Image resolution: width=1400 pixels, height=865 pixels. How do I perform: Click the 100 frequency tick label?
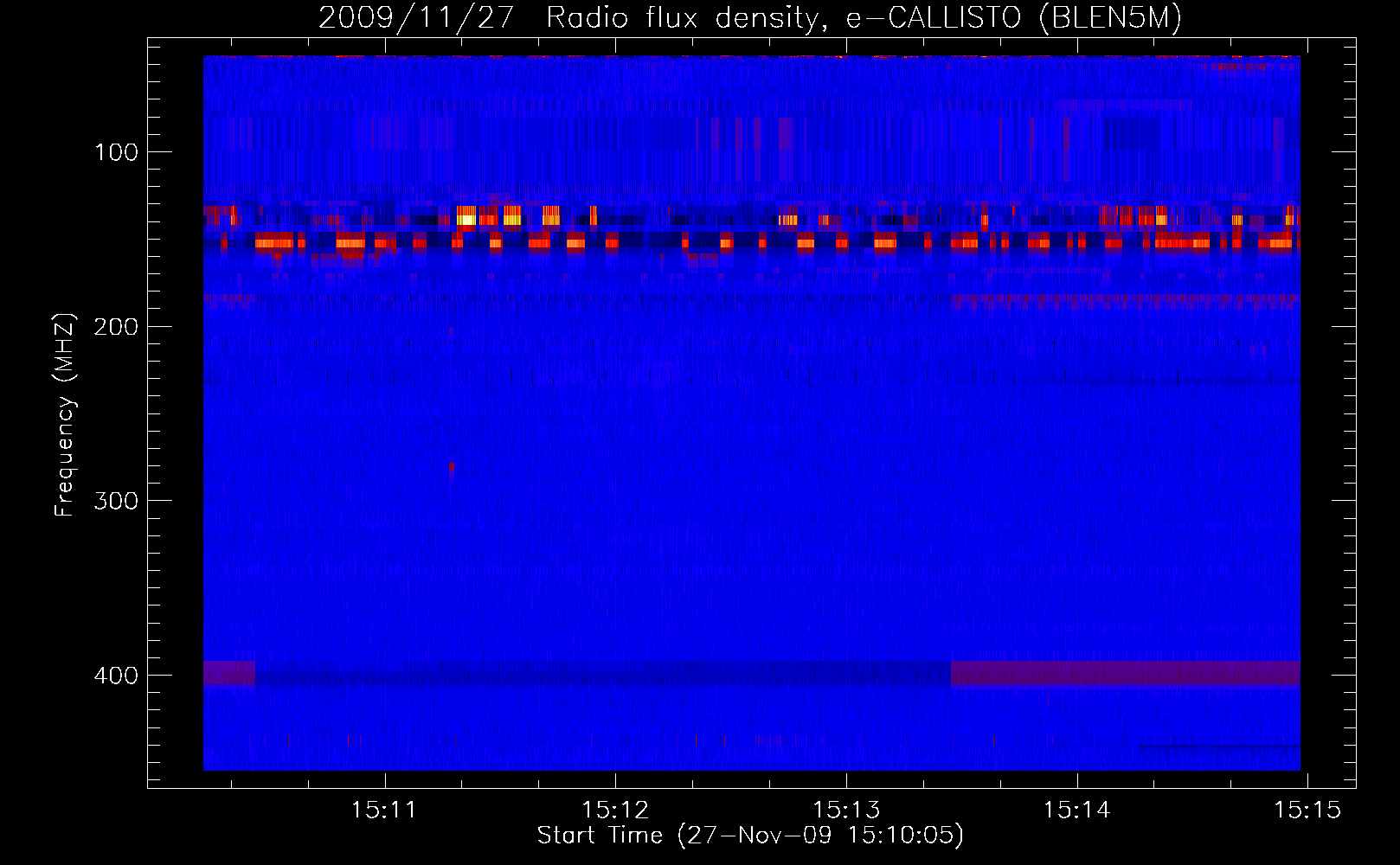pos(116,153)
